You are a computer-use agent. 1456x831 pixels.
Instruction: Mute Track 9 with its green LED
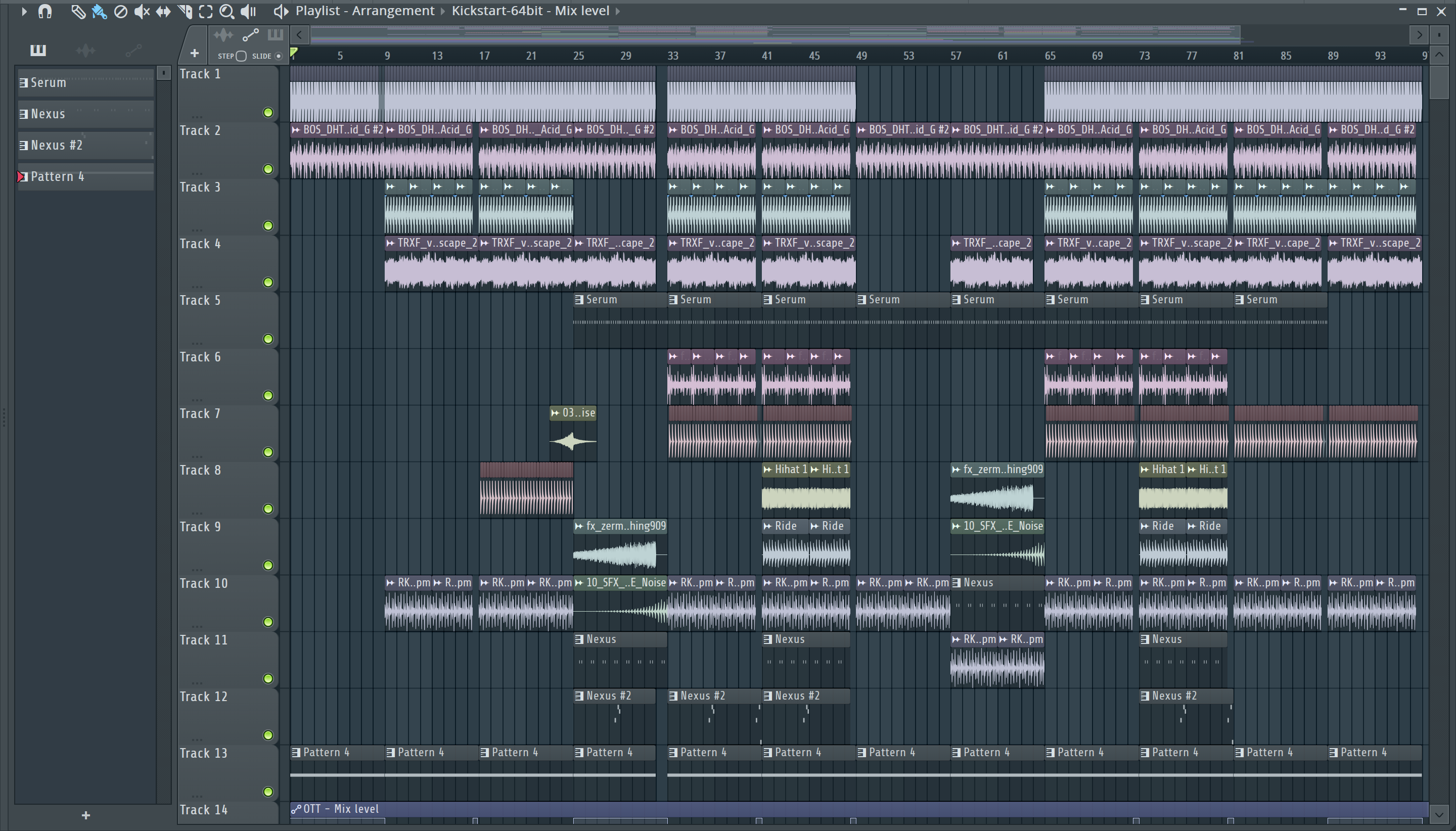(x=267, y=565)
